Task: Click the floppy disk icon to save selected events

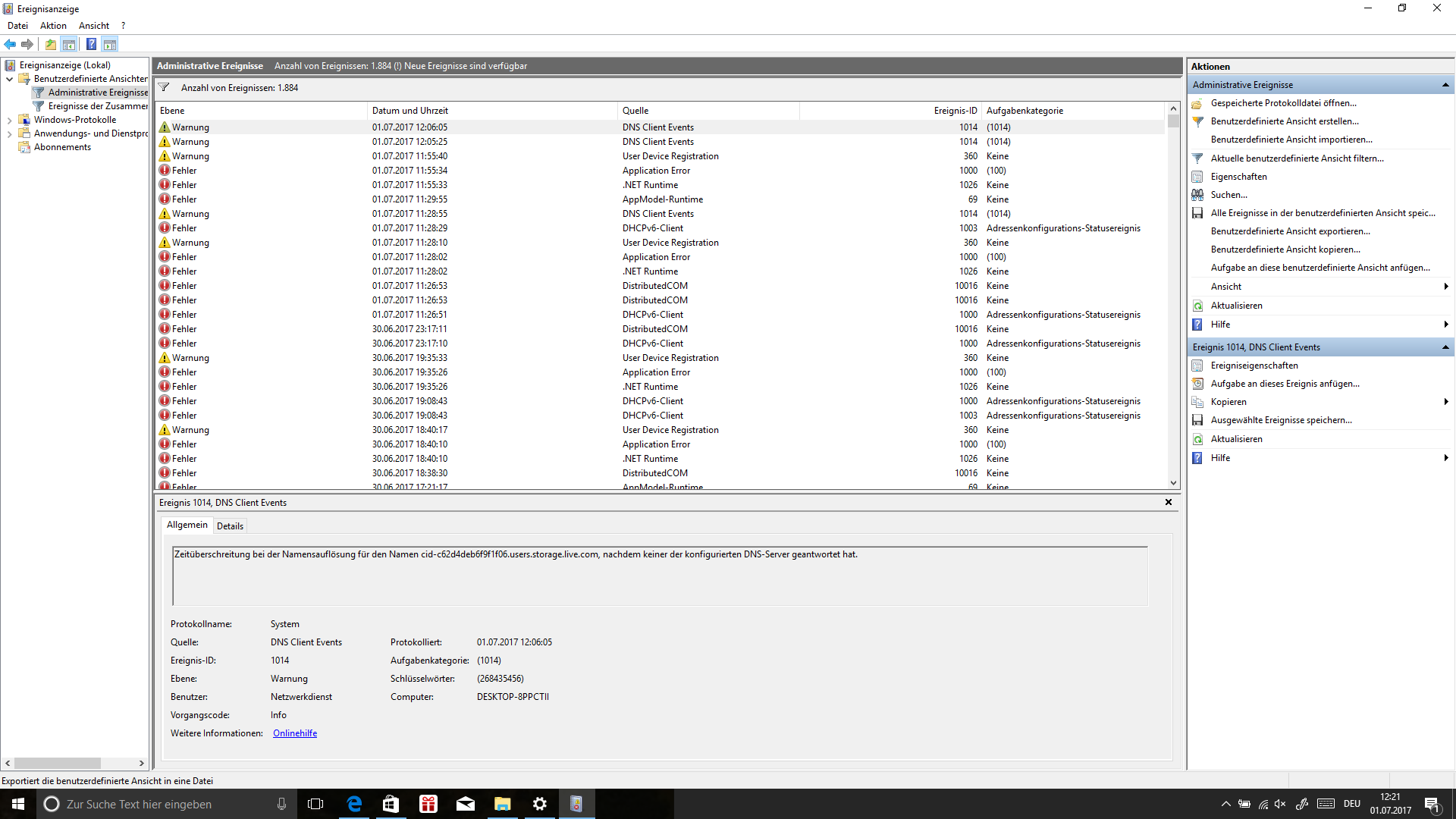Action: coord(1197,420)
